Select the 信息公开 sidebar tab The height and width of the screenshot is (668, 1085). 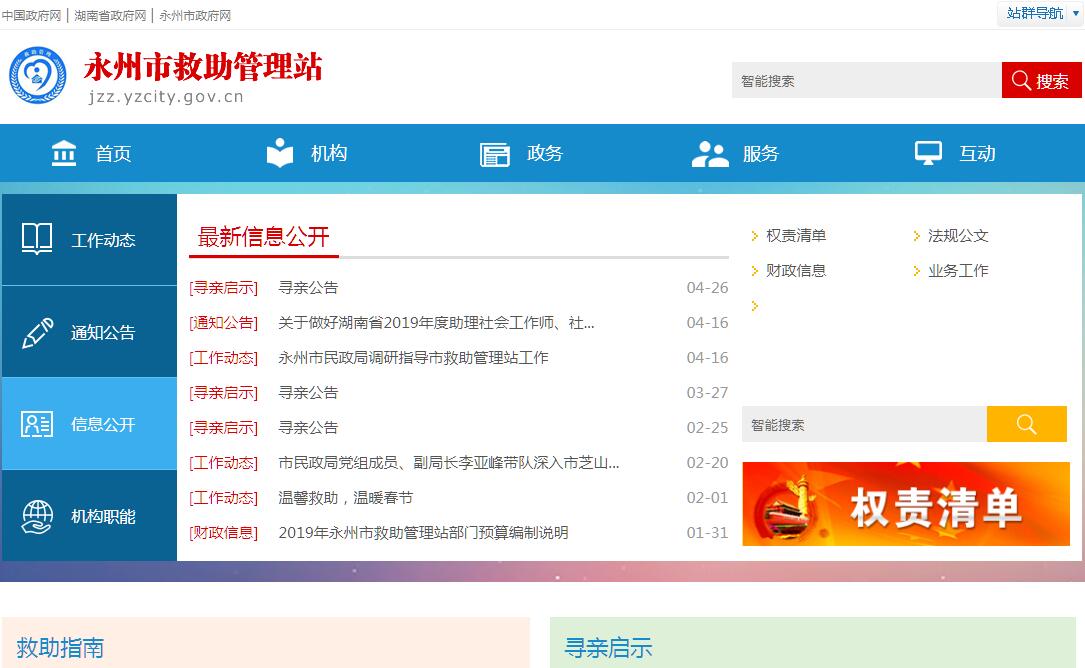(89, 424)
